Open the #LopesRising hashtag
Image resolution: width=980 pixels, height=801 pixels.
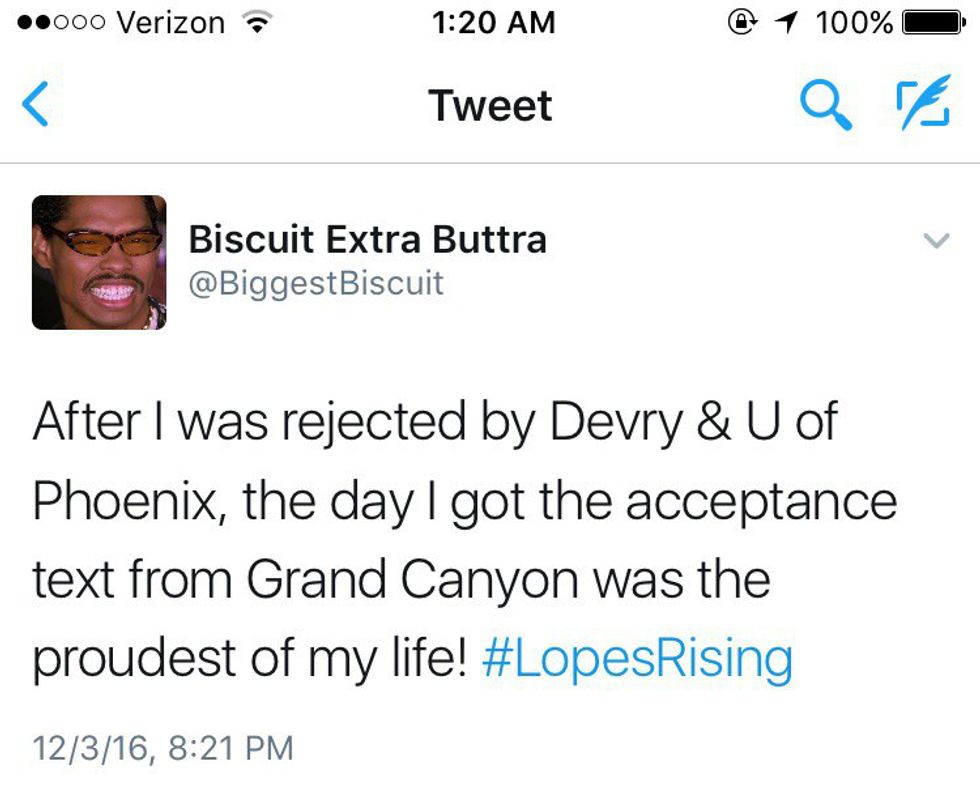(636, 659)
